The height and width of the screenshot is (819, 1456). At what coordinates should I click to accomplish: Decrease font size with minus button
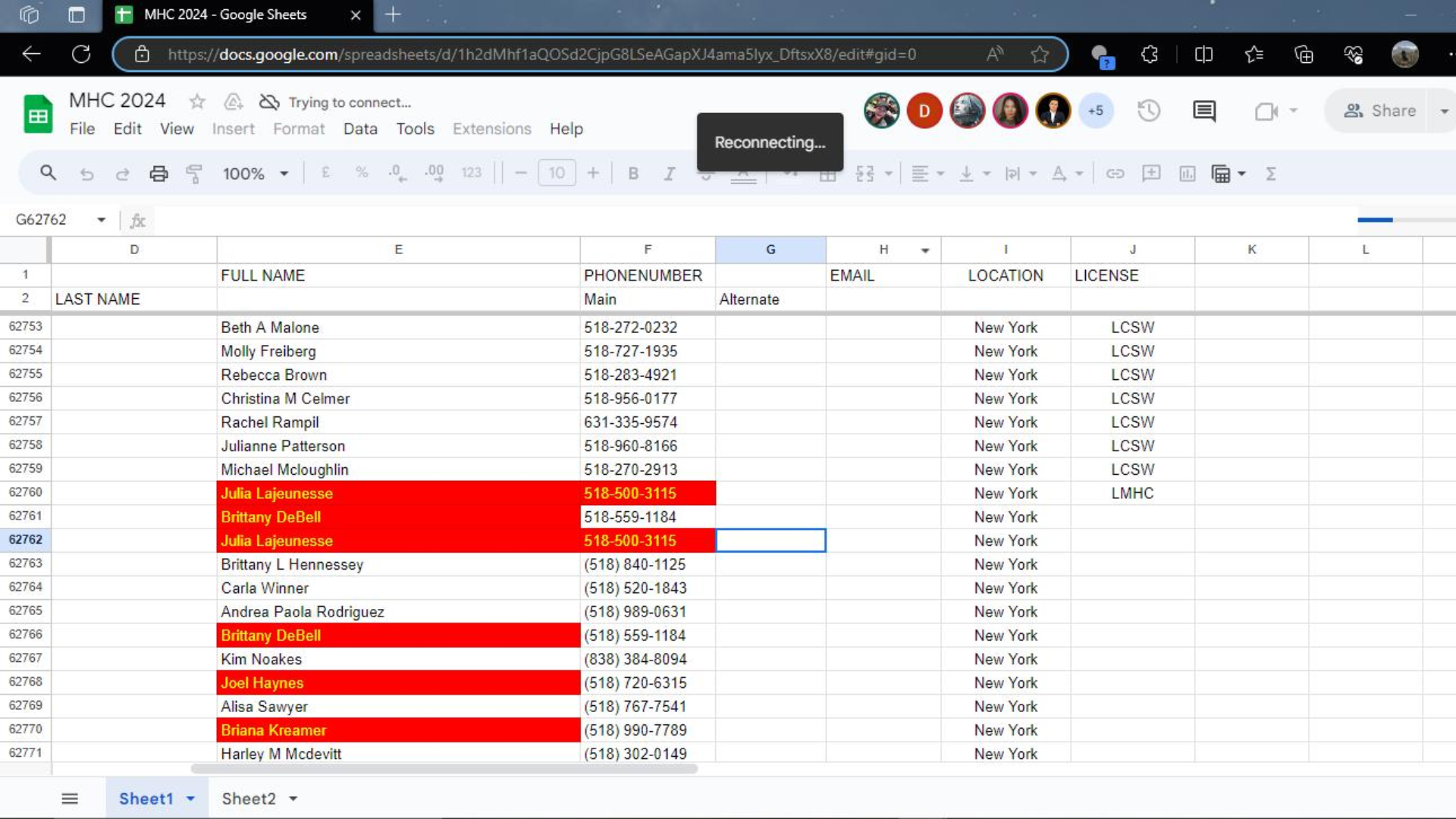(x=520, y=173)
